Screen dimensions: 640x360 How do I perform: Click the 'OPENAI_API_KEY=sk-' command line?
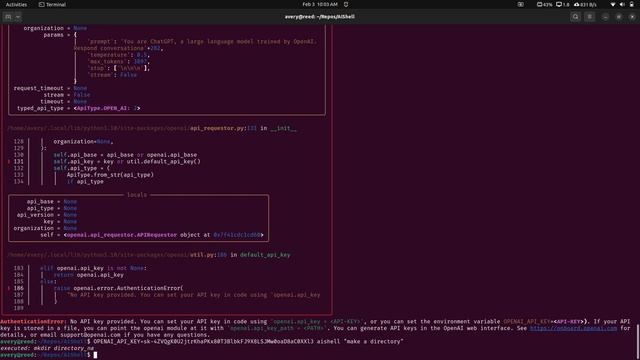[248, 342]
